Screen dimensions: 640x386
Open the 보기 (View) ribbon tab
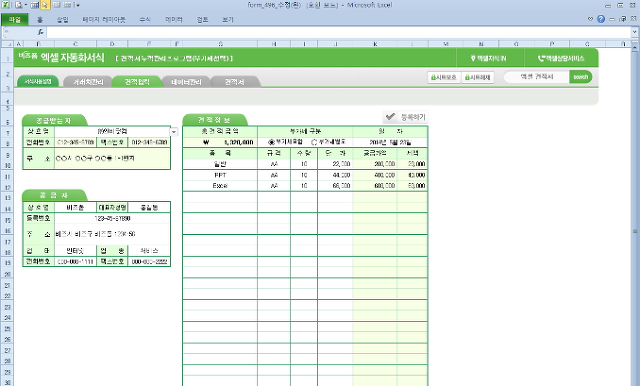point(228,19)
